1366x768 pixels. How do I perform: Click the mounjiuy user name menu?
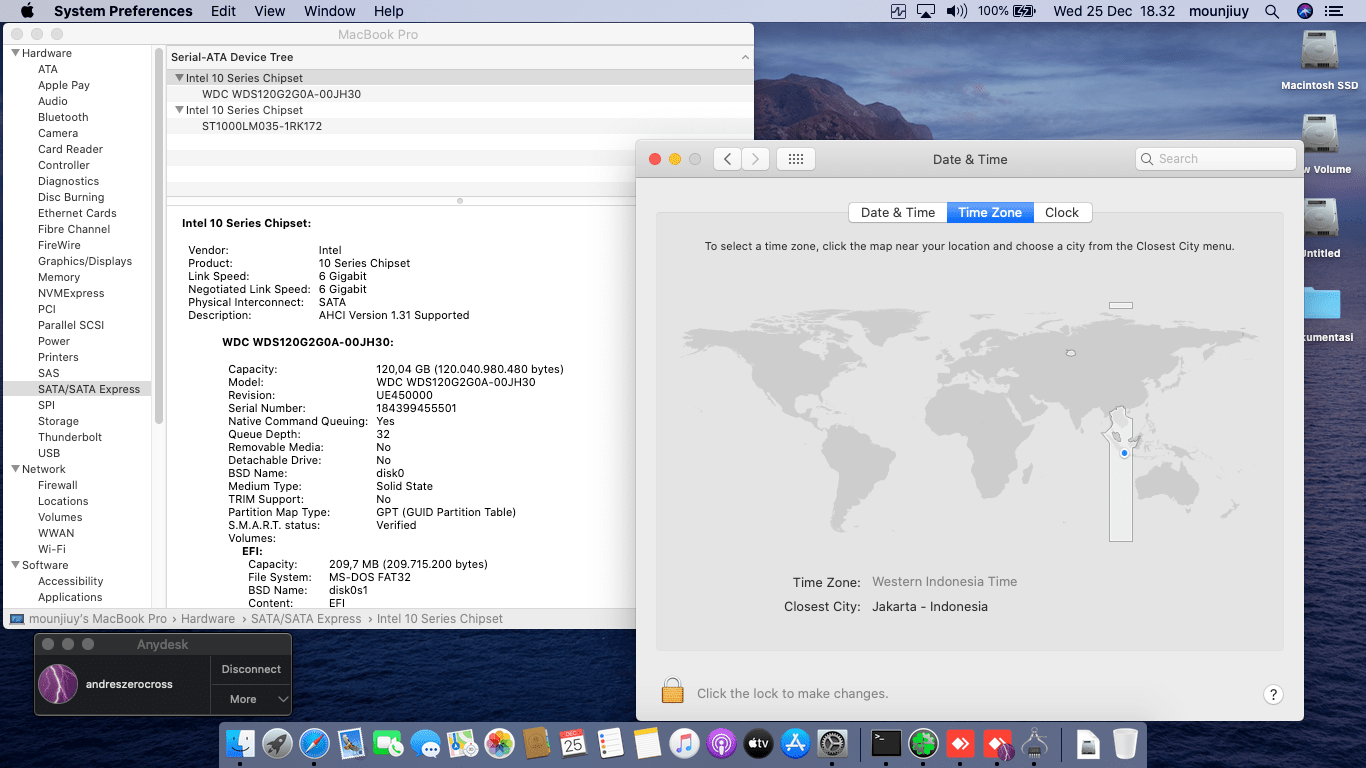[x=1220, y=11]
